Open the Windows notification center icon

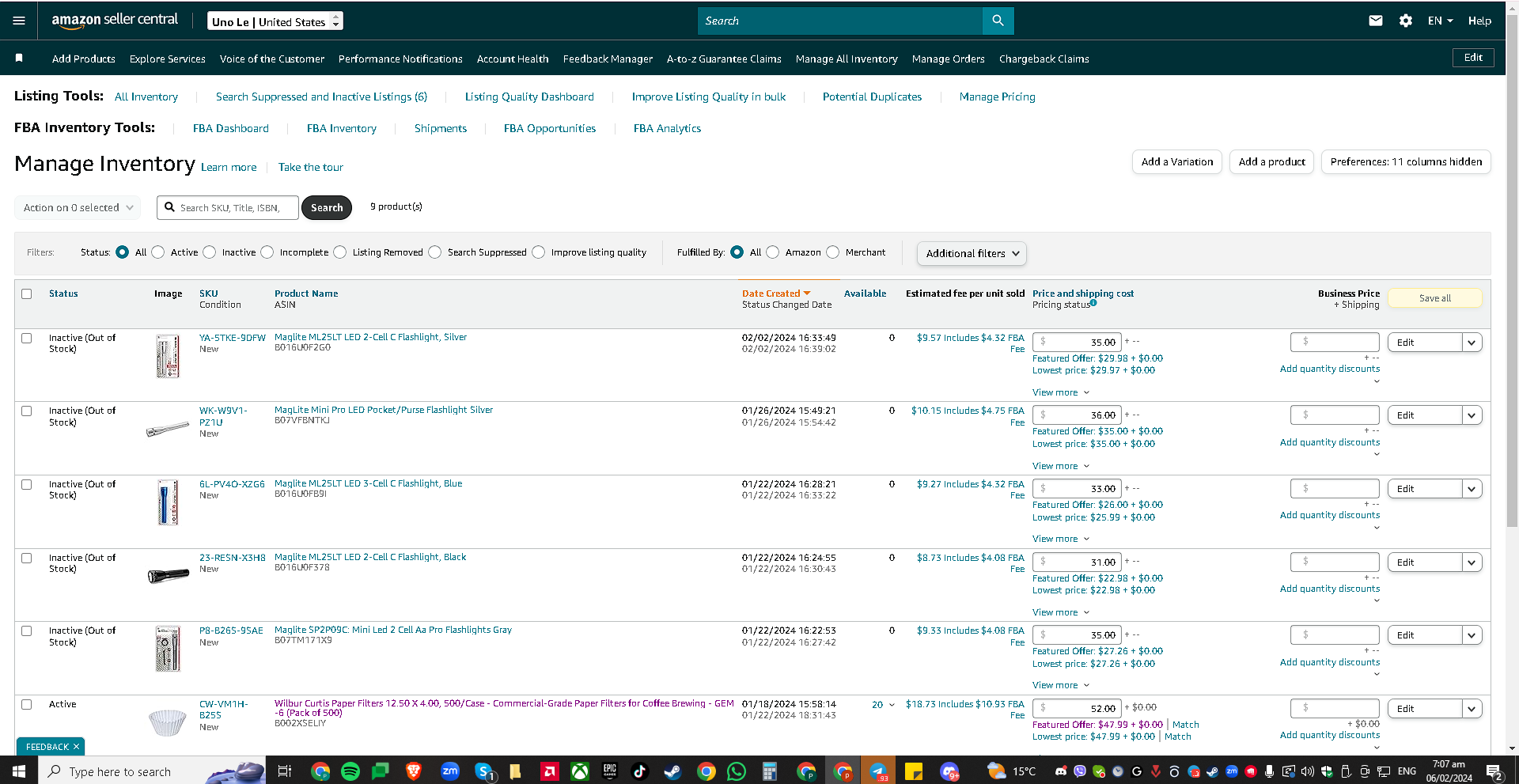pyautogui.click(x=1494, y=771)
